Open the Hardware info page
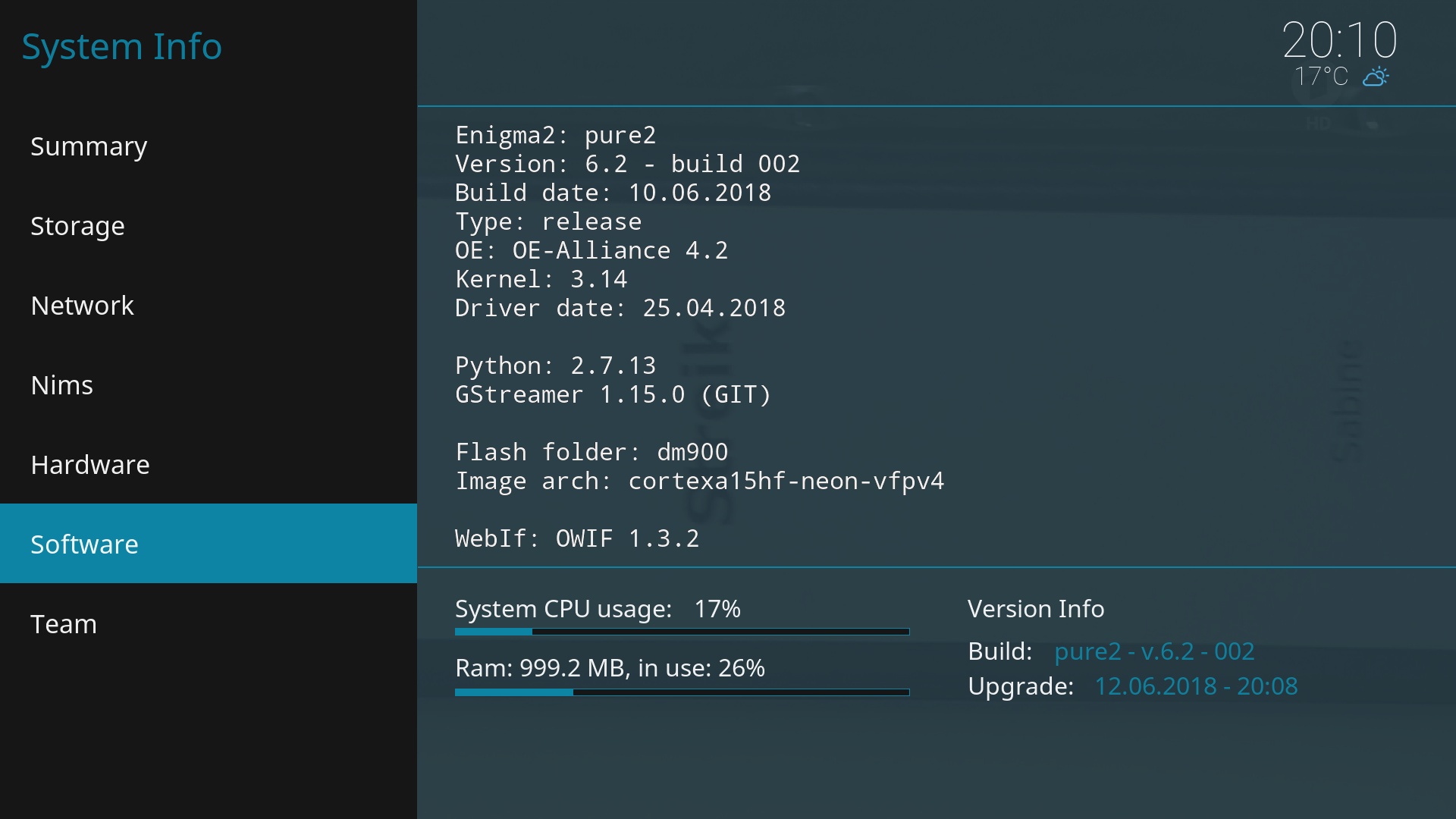Image resolution: width=1456 pixels, height=819 pixels. (x=90, y=465)
